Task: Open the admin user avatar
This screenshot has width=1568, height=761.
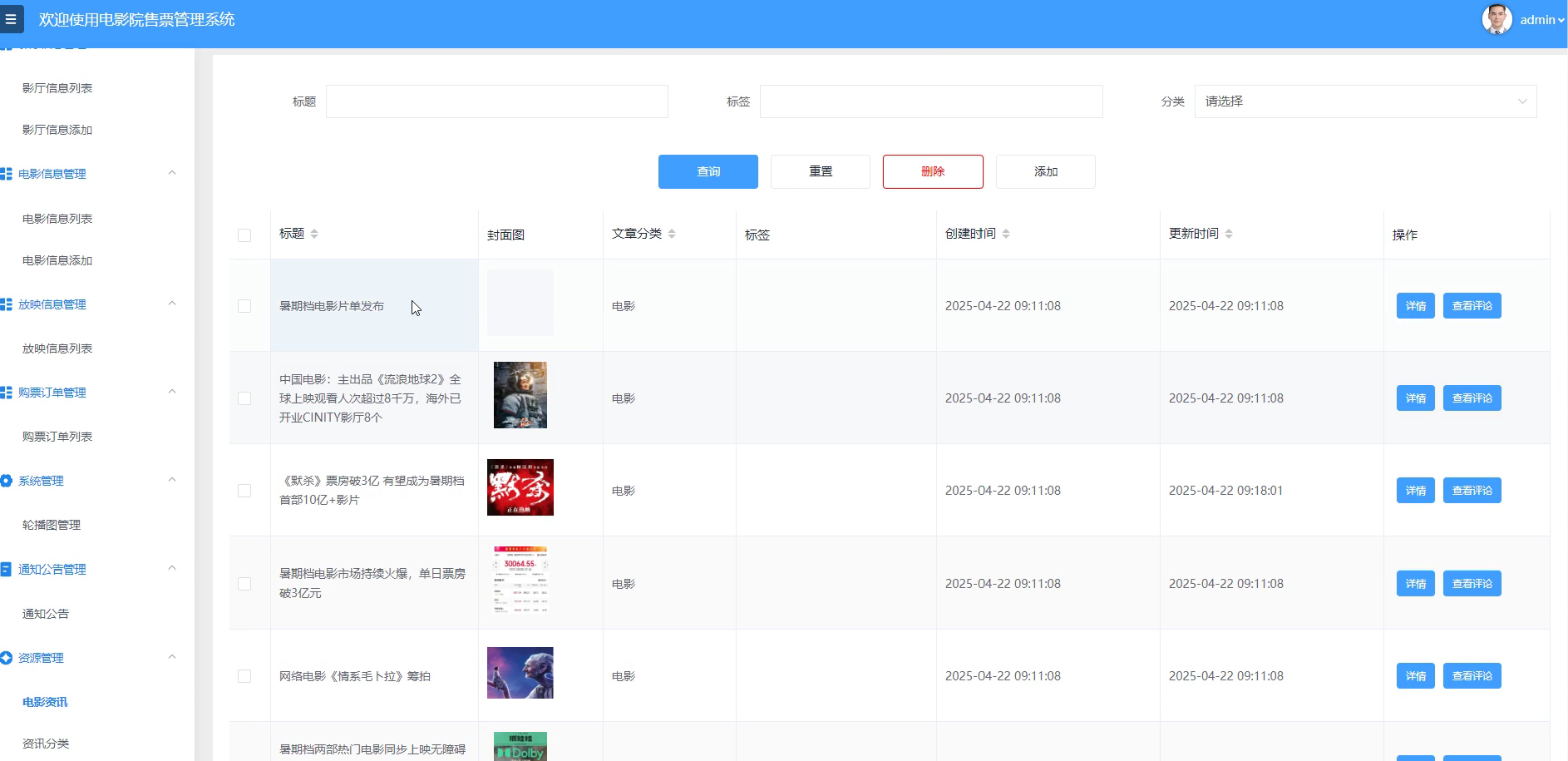Action: [1497, 19]
